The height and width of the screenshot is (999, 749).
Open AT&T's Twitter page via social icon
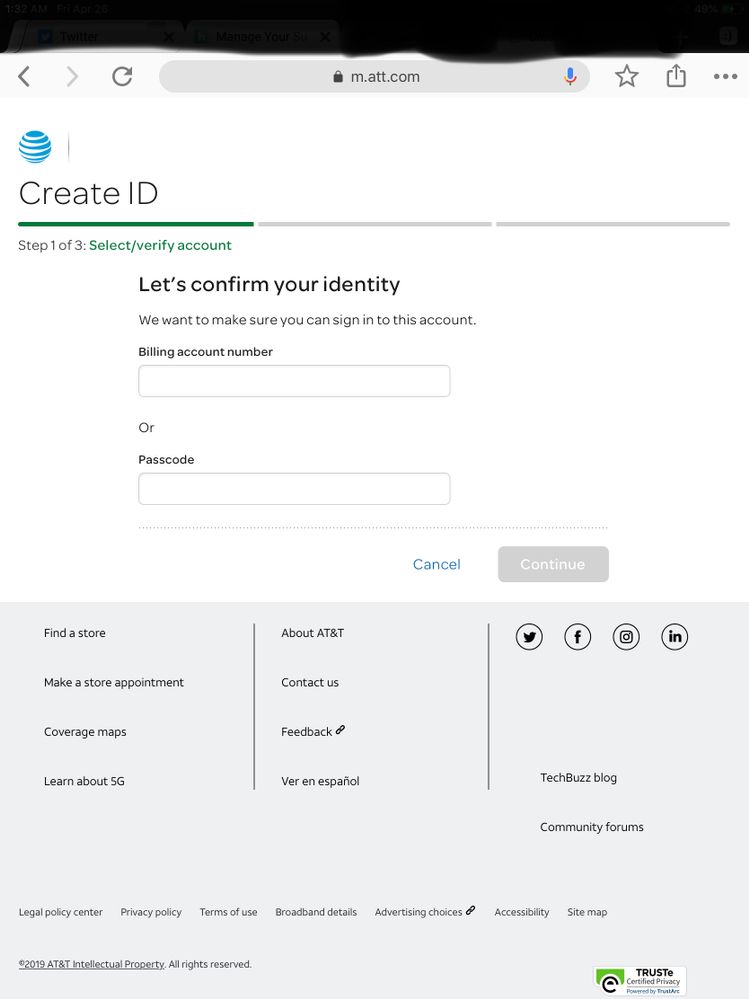[x=529, y=637]
